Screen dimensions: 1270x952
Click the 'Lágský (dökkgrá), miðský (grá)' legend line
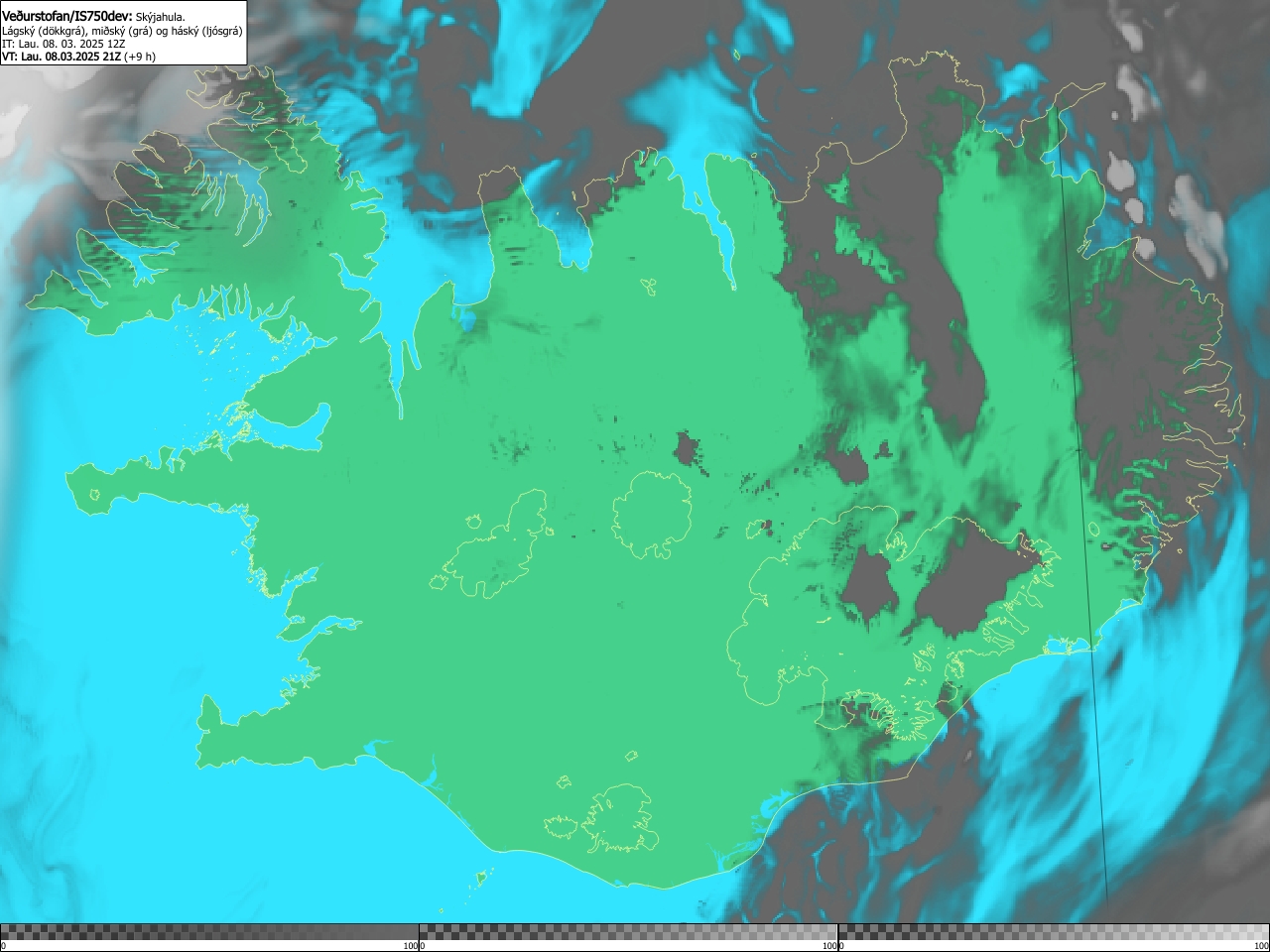(122, 31)
